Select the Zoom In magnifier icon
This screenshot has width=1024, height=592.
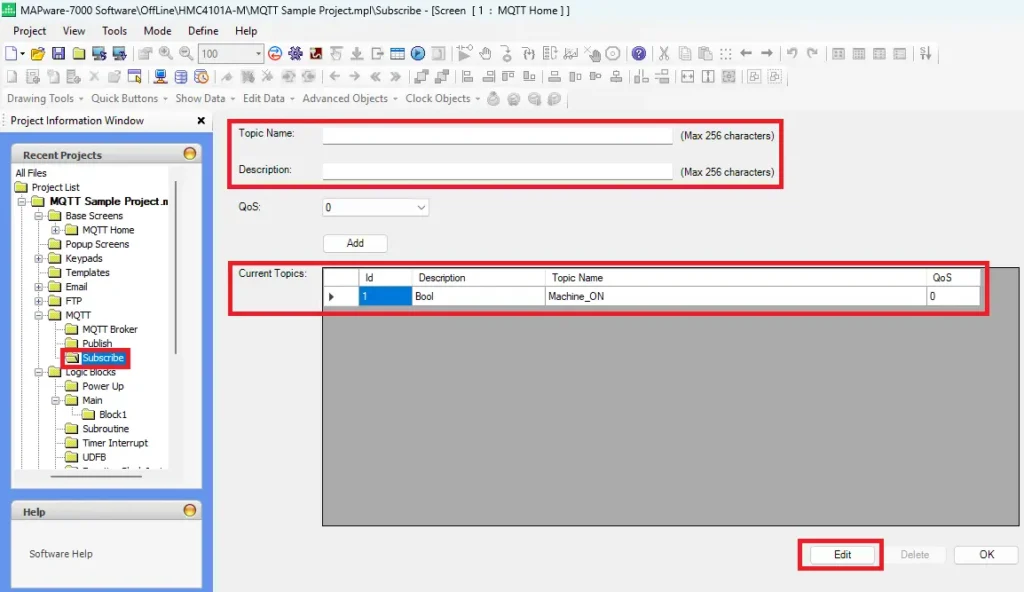[164, 53]
